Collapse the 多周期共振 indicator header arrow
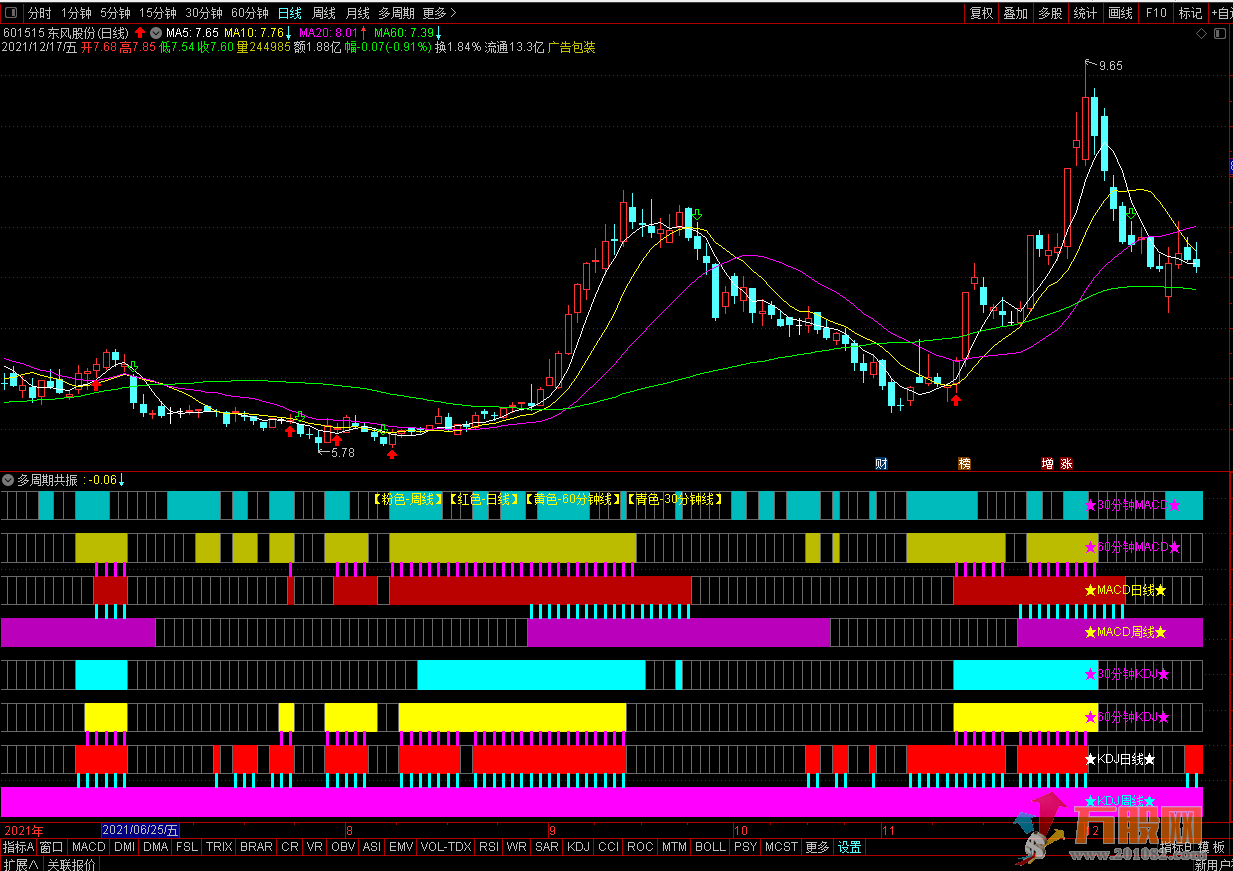Image resolution: width=1233 pixels, height=871 pixels. pos(8,480)
